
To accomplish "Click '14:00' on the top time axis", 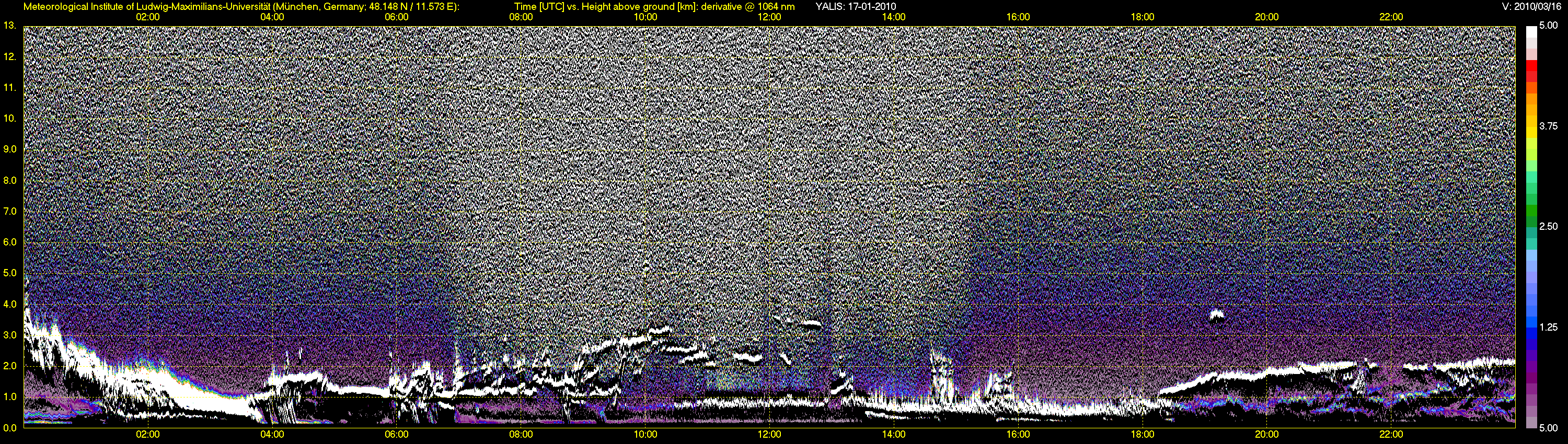I will click(894, 17).
